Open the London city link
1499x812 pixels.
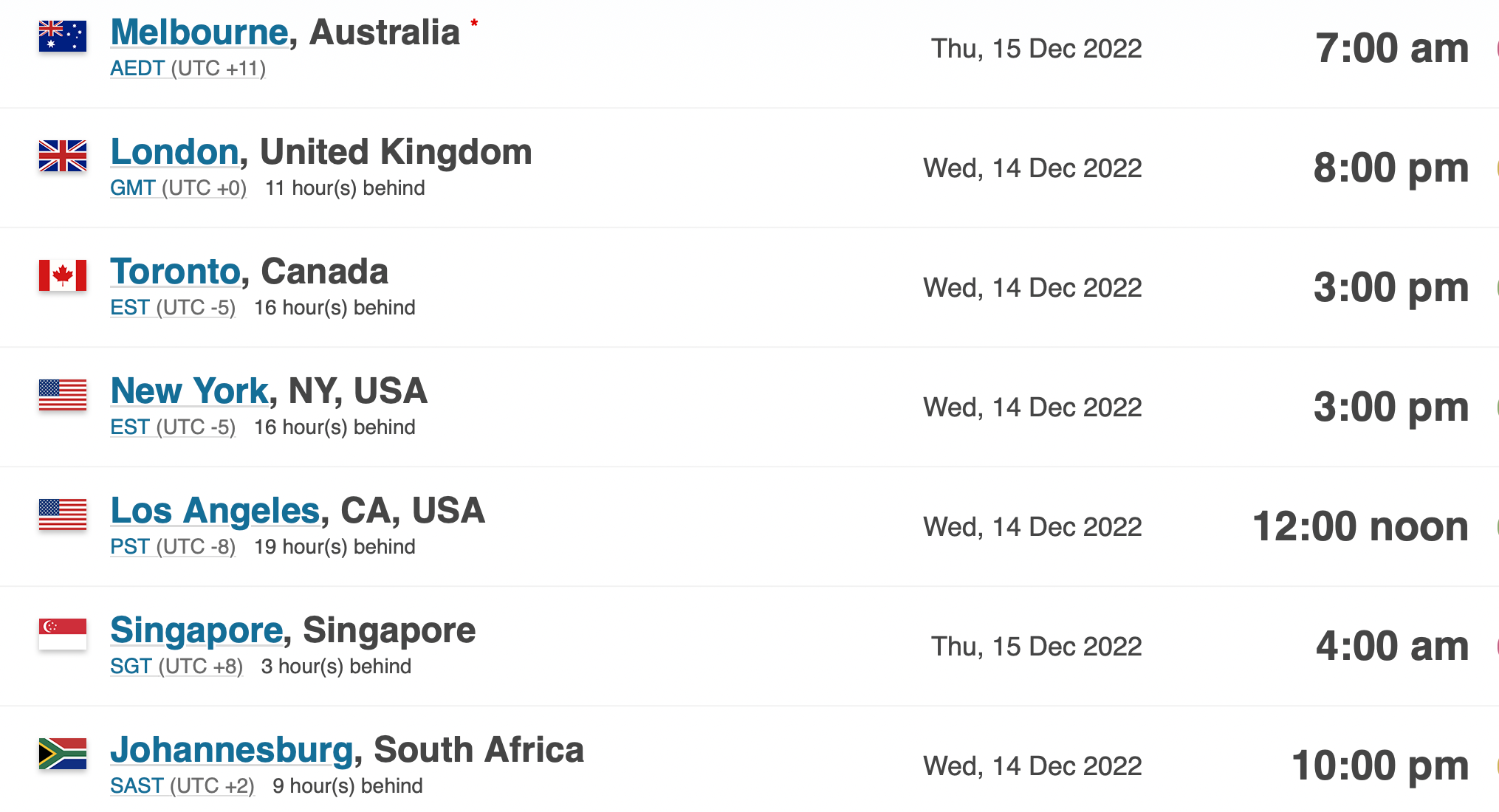[174, 151]
